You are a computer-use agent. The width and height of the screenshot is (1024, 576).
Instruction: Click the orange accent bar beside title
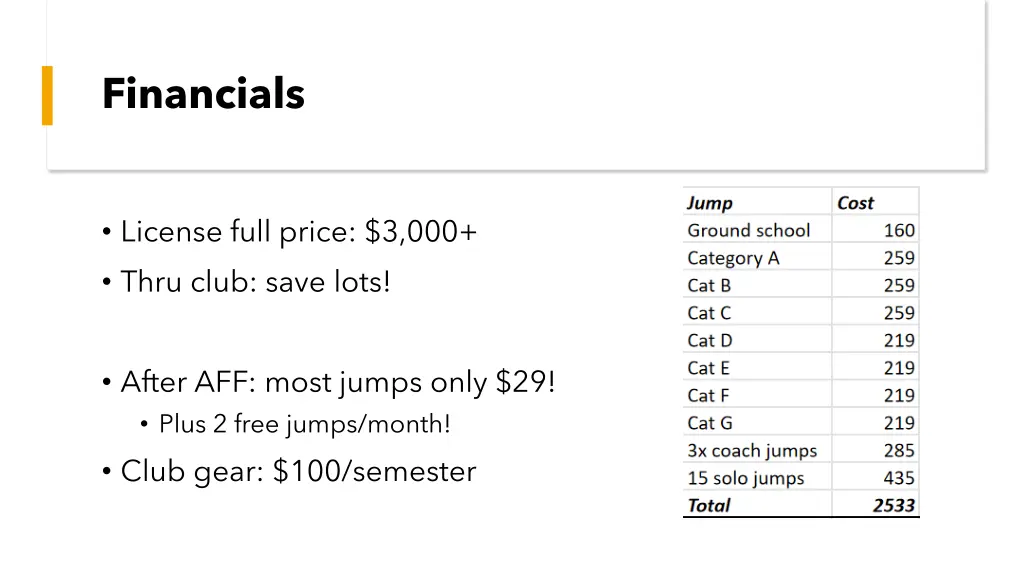coord(47,95)
